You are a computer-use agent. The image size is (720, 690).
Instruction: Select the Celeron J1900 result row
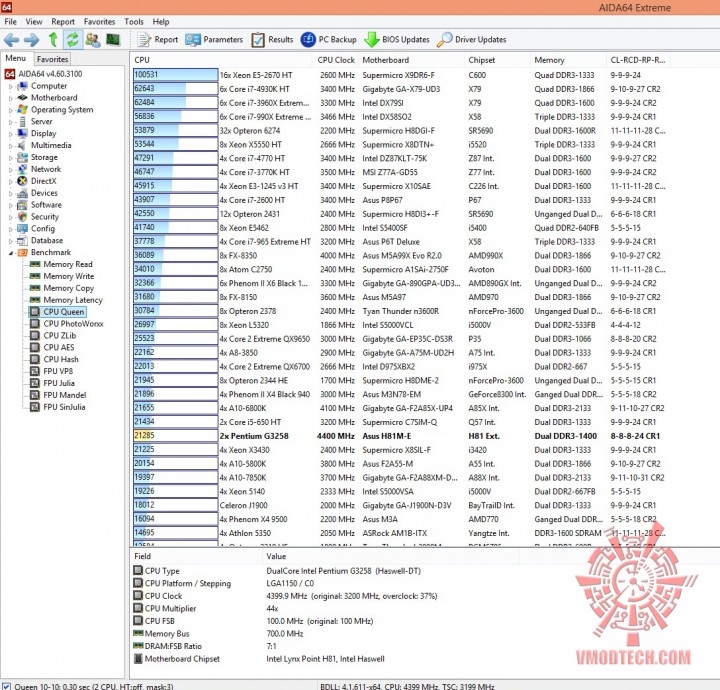coord(399,505)
